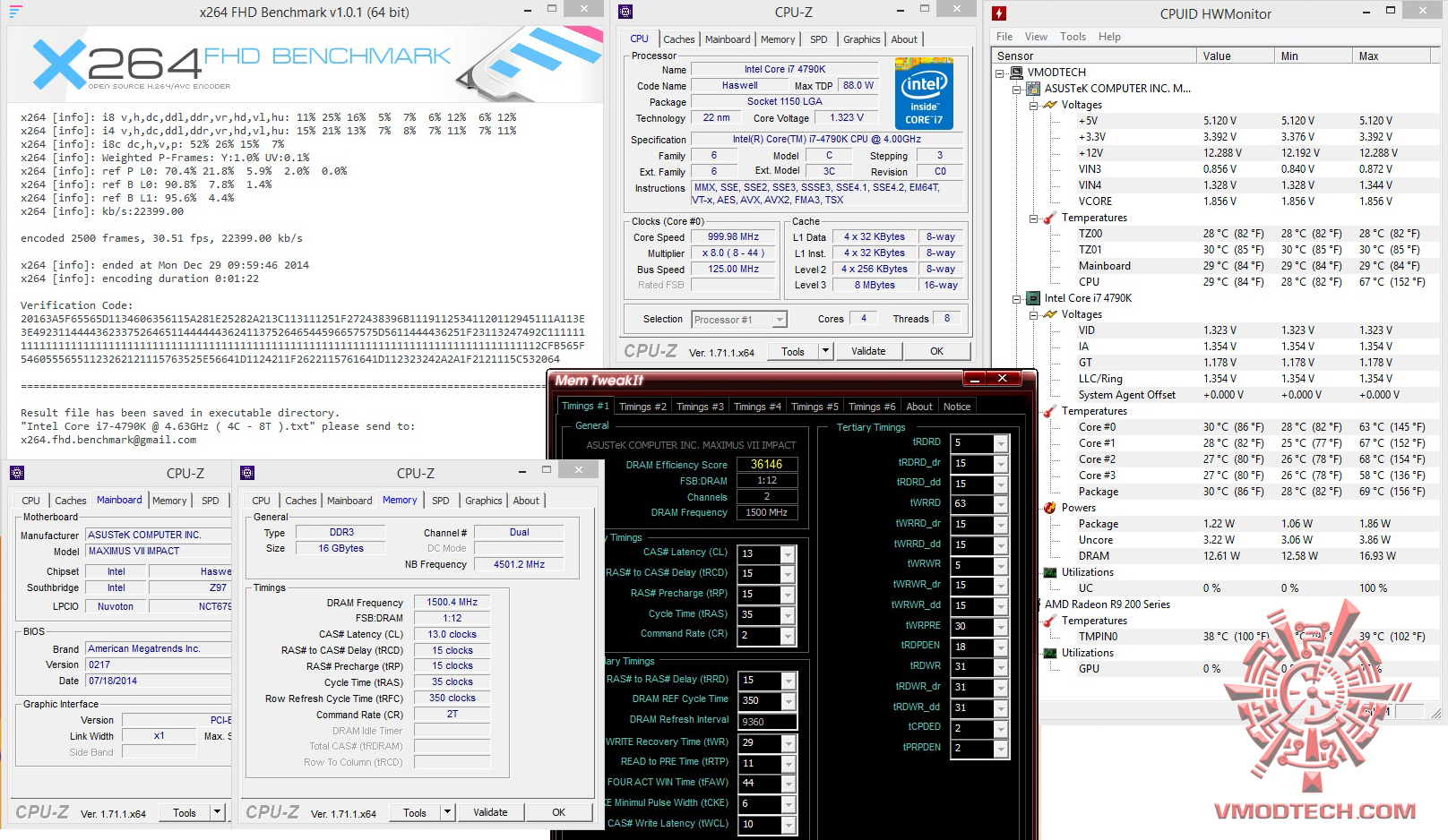The height and width of the screenshot is (840, 1448).
Task: Open the DRAM REF Cycle Time dropdown
Action: [788, 701]
